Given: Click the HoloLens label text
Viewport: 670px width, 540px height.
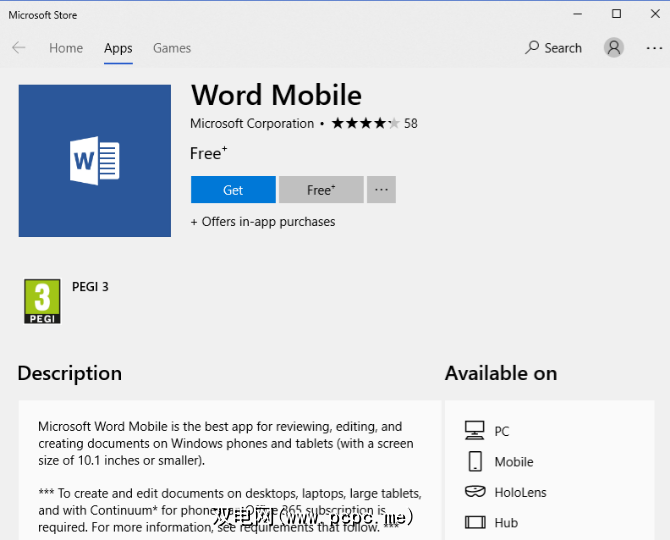Looking at the screenshot, I should pyautogui.click(x=520, y=492).
